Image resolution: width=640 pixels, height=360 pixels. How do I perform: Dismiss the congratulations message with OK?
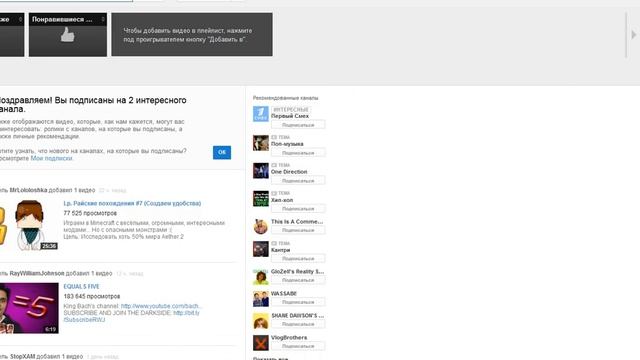[222, 152]
